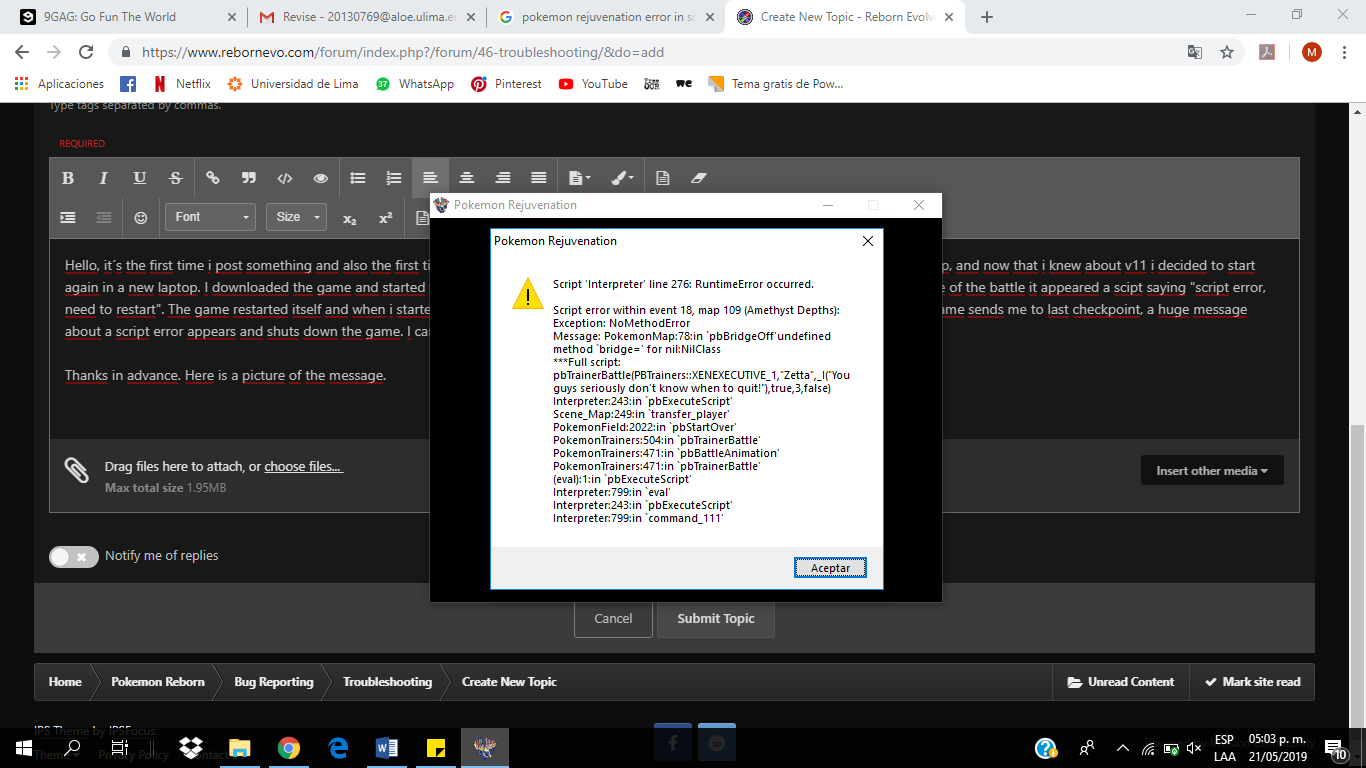Click Aceptar in the error dialog
Screen dimensions: 1366x768
coord(830,568)
